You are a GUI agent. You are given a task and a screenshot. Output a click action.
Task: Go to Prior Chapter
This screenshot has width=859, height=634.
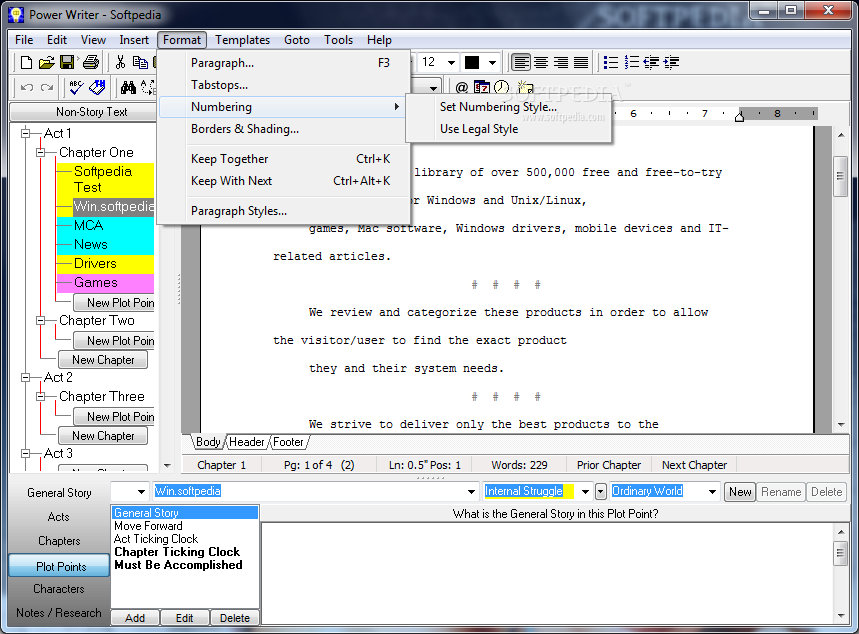coord(609,465)
